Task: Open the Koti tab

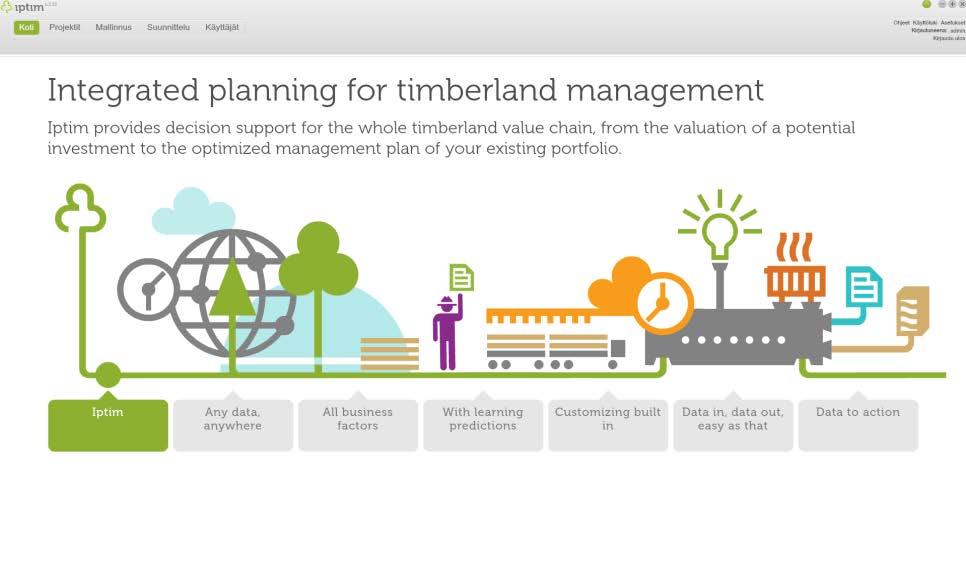Action: click(x=26, y=27)
